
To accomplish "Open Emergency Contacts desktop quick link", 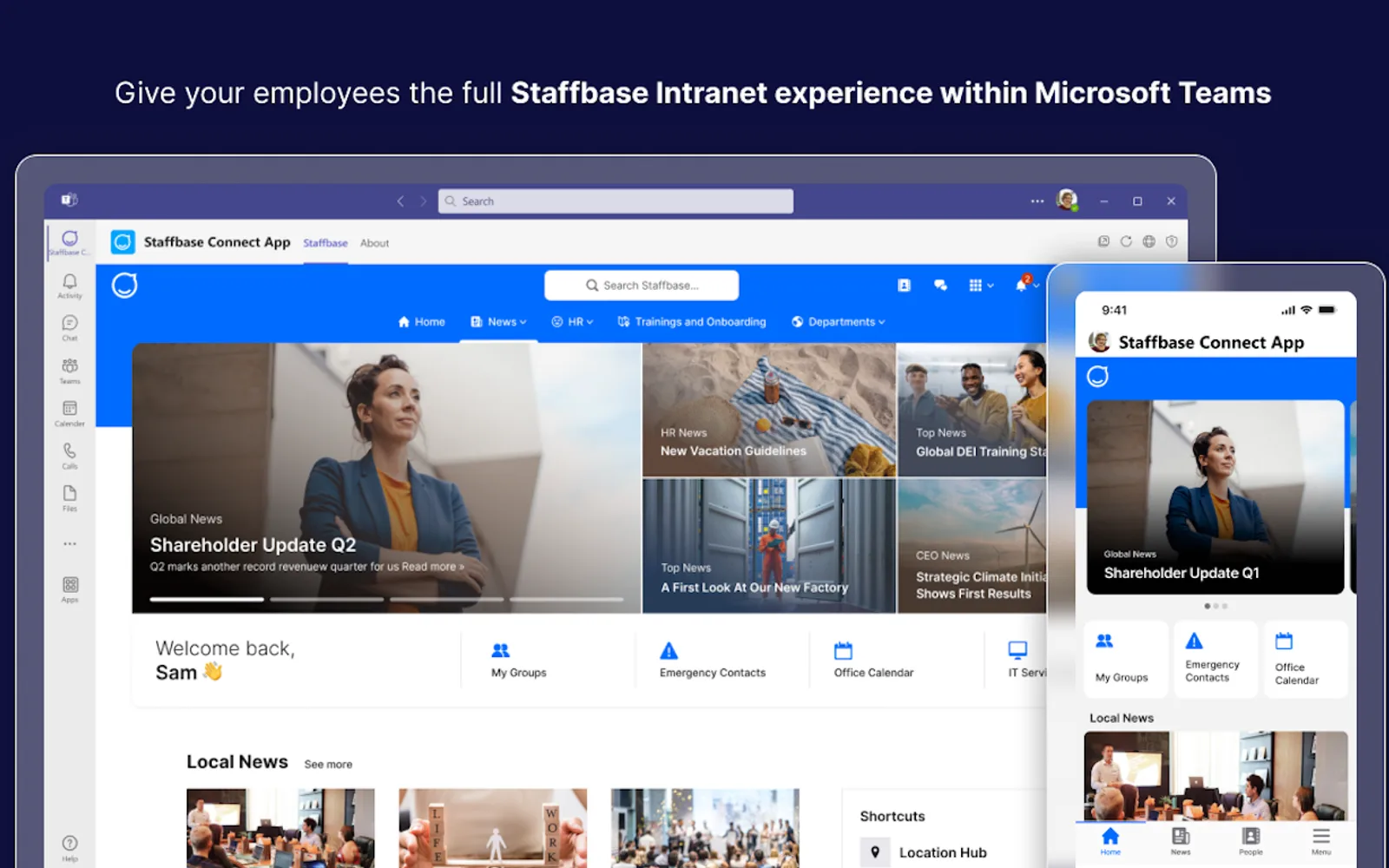I will (712, 661).
